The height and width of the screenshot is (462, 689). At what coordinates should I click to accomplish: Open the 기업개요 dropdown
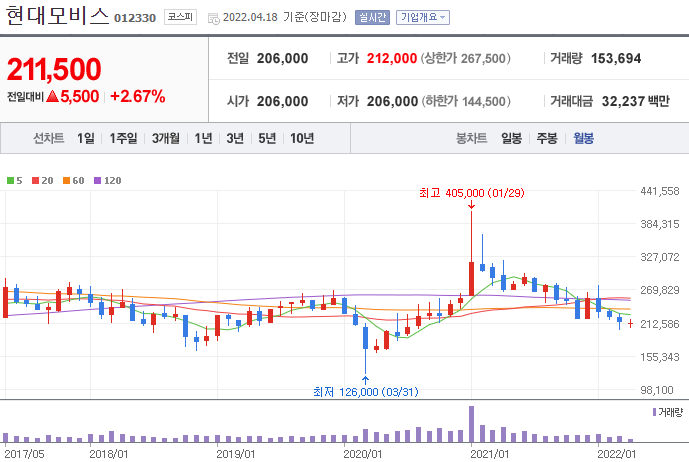coord(423,18)
